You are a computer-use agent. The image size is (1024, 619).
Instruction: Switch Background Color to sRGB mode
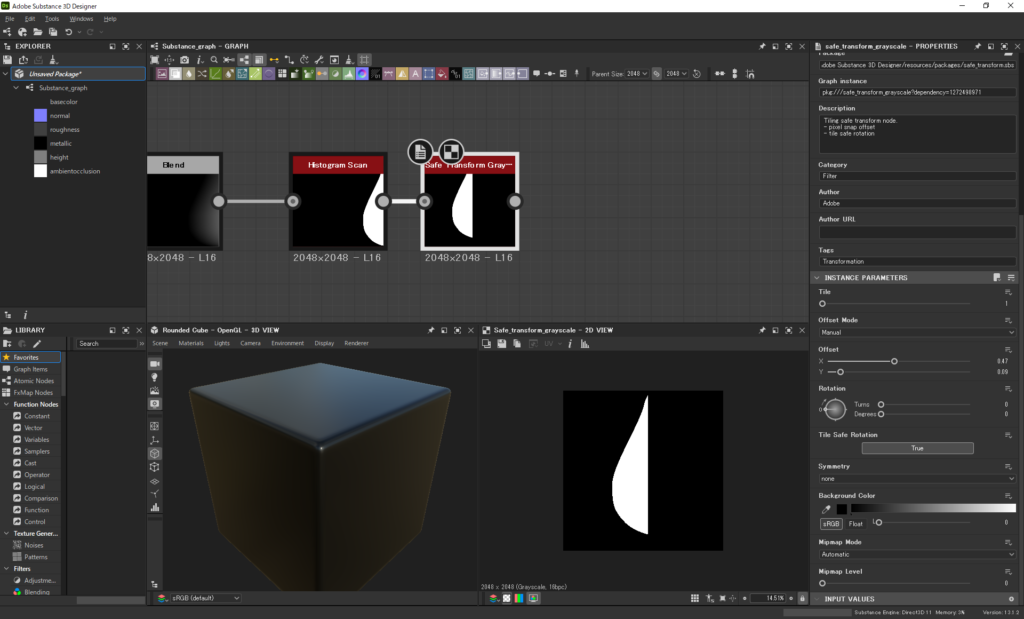(831, 524)
